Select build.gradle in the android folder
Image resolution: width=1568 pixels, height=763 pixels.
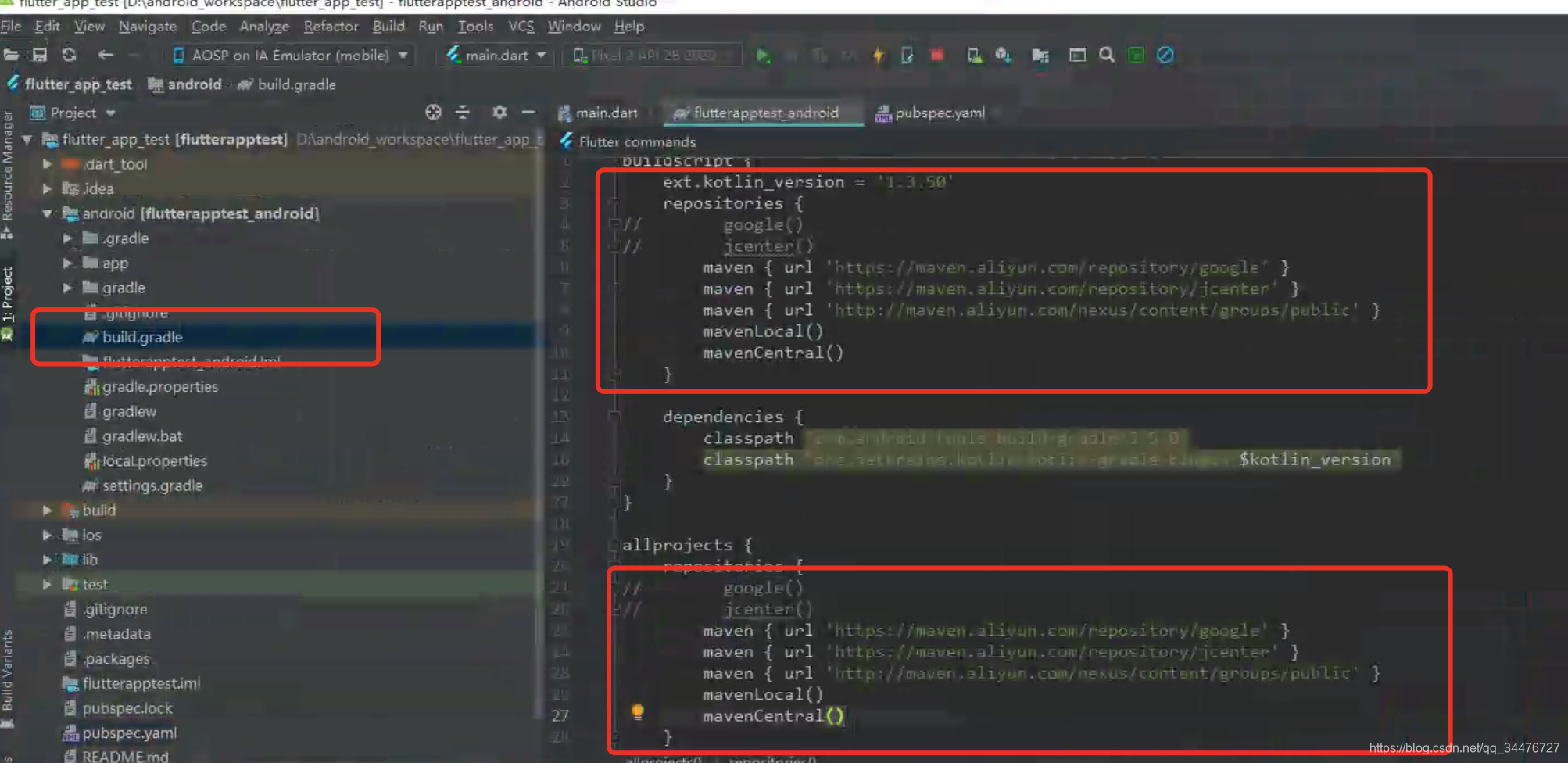[142, 338]
